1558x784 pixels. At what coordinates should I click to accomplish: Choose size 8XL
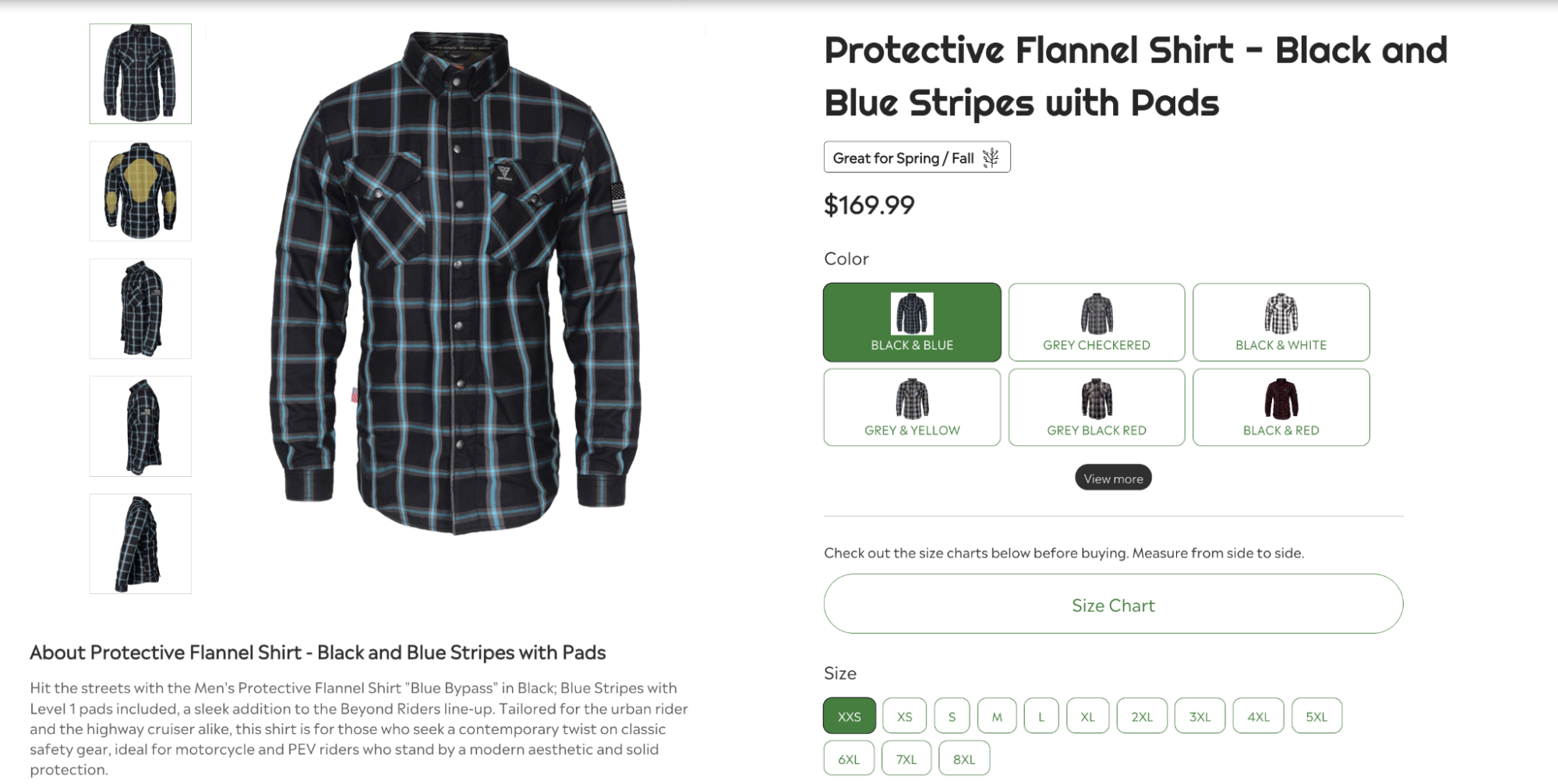[x=964, y=758]
